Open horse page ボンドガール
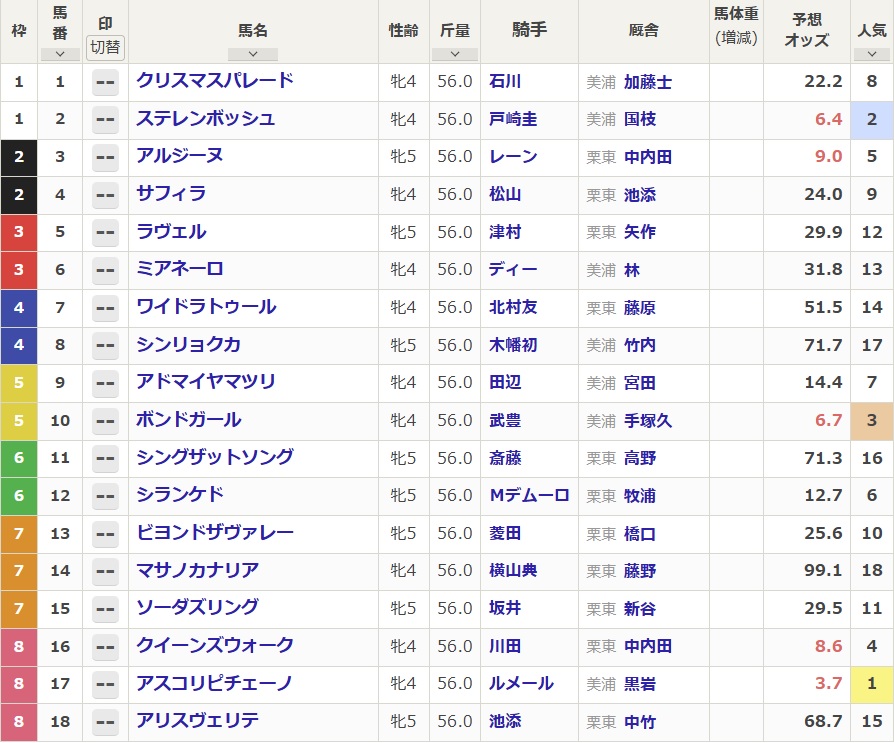 tap(188, 420)
